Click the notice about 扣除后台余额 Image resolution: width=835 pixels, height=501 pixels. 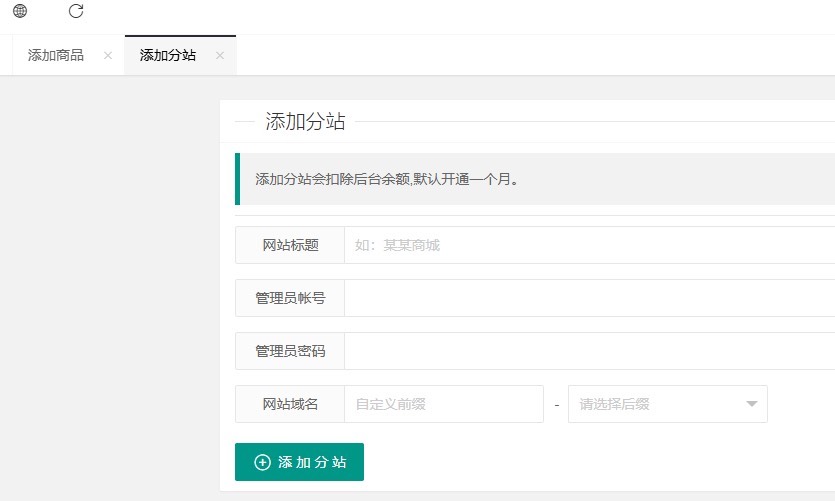tap(386, 180)
